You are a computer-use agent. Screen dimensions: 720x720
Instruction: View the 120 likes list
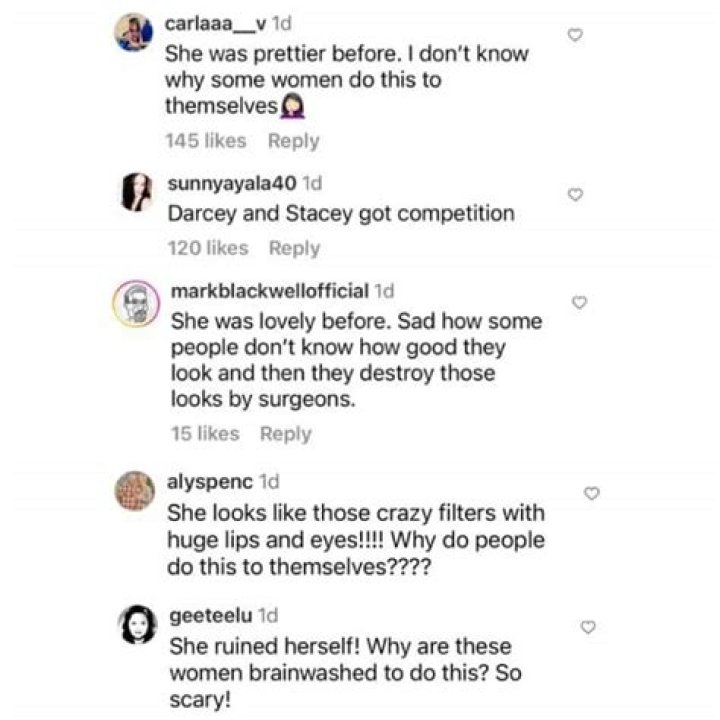tap(208, 248)
